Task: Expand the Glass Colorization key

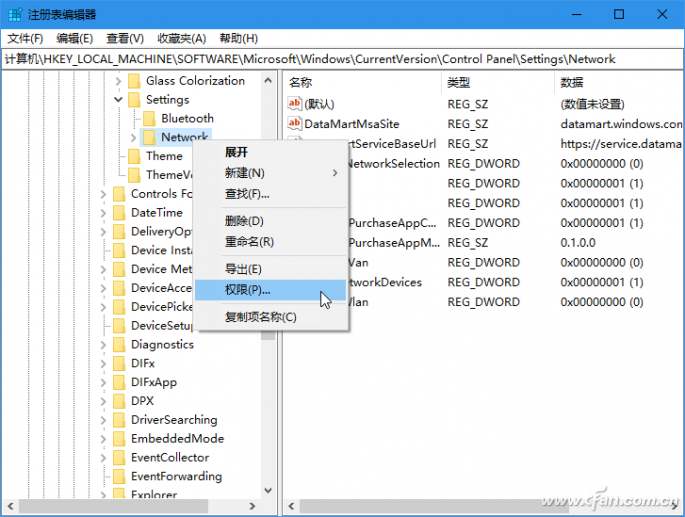Action: (x=118, y=81)
